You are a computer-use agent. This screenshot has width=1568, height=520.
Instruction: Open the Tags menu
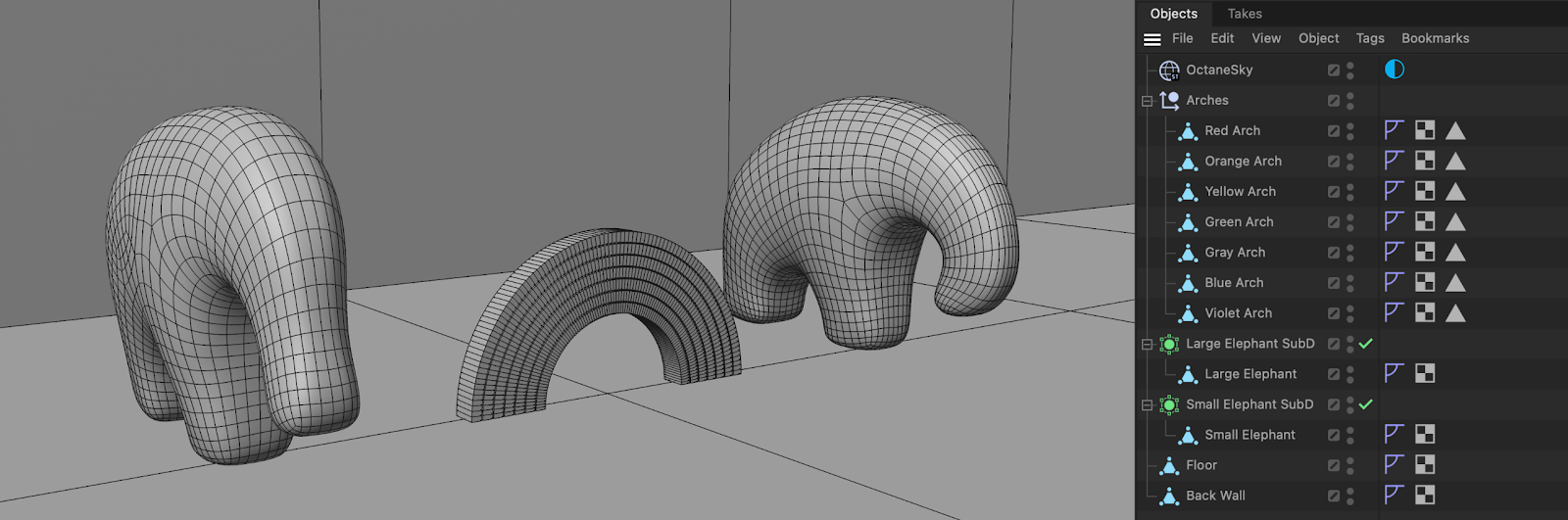tap(1370, 38)
